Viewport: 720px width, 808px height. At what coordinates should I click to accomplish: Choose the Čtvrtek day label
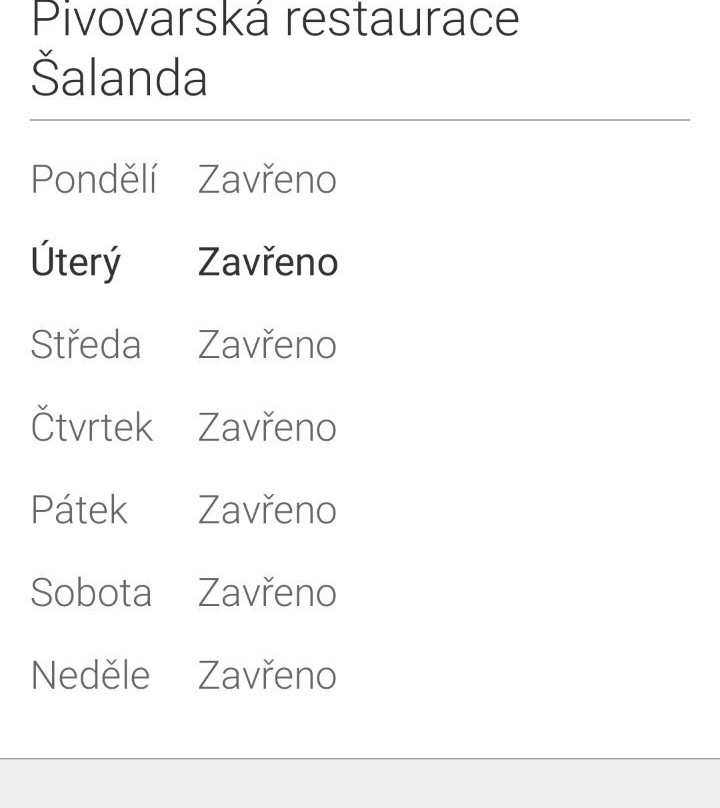[92, 428]
